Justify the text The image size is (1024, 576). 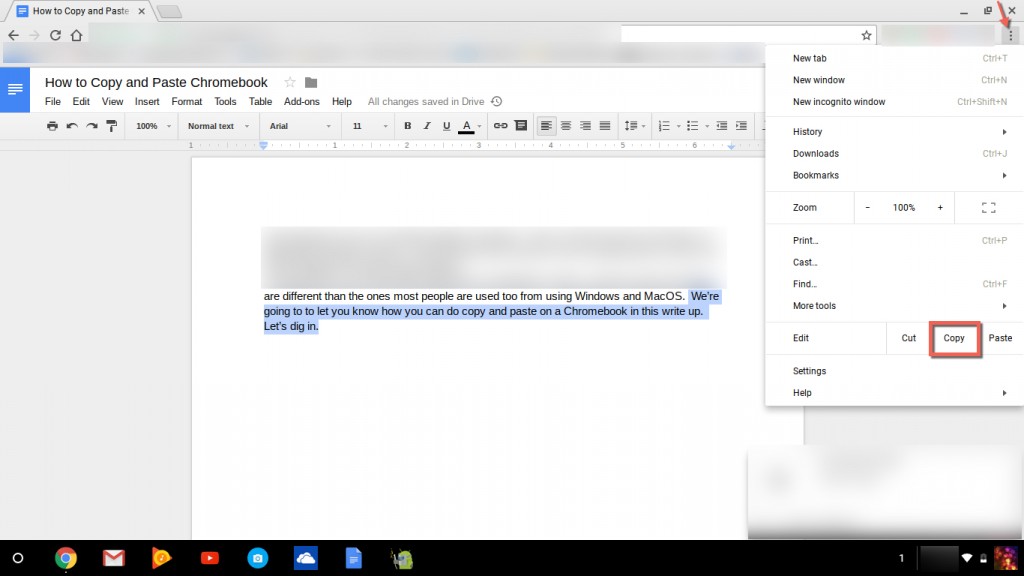pyautogui.click(x=605, y=125)
